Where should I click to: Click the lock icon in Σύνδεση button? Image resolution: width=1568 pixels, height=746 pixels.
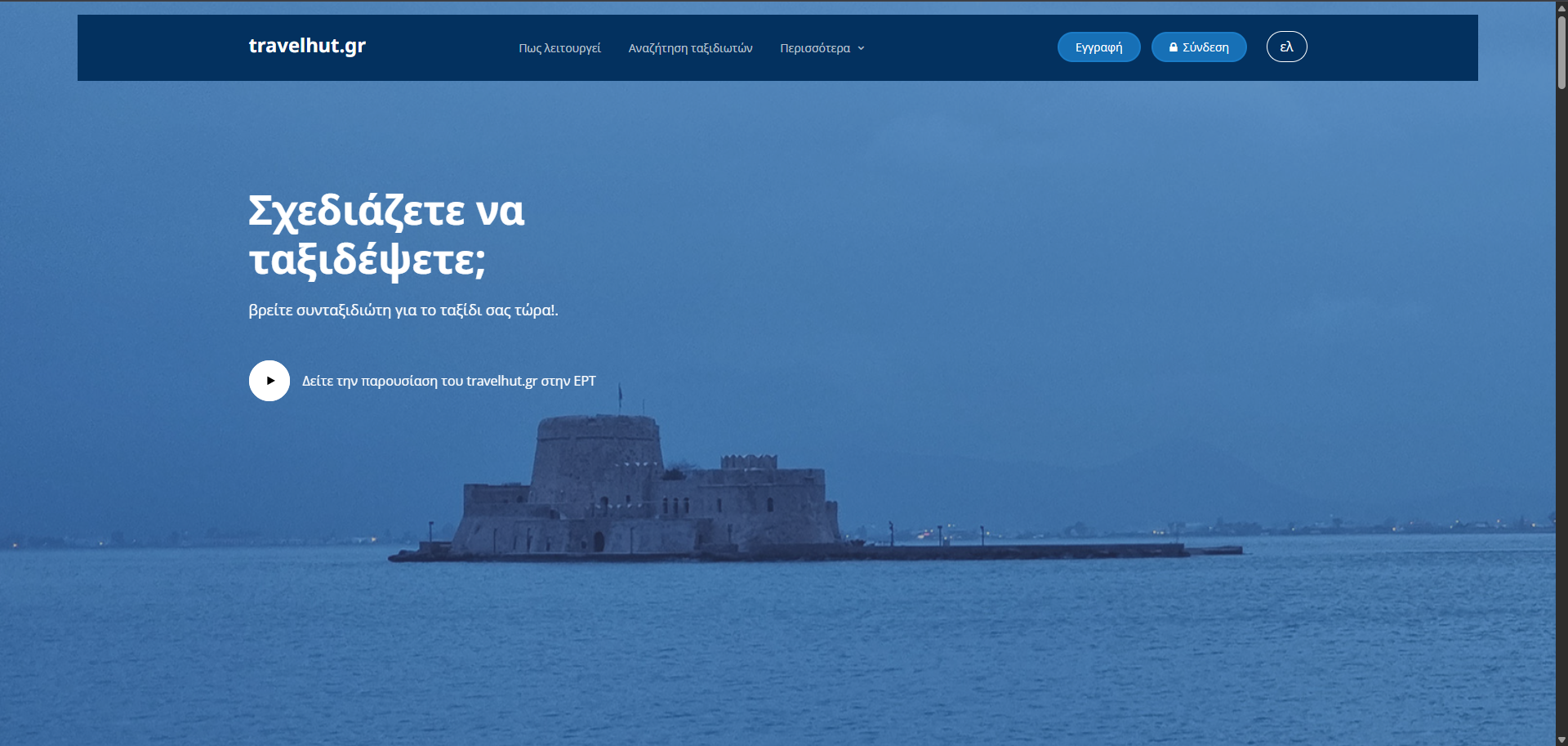pyautogui.click(x=1173, y=47)
